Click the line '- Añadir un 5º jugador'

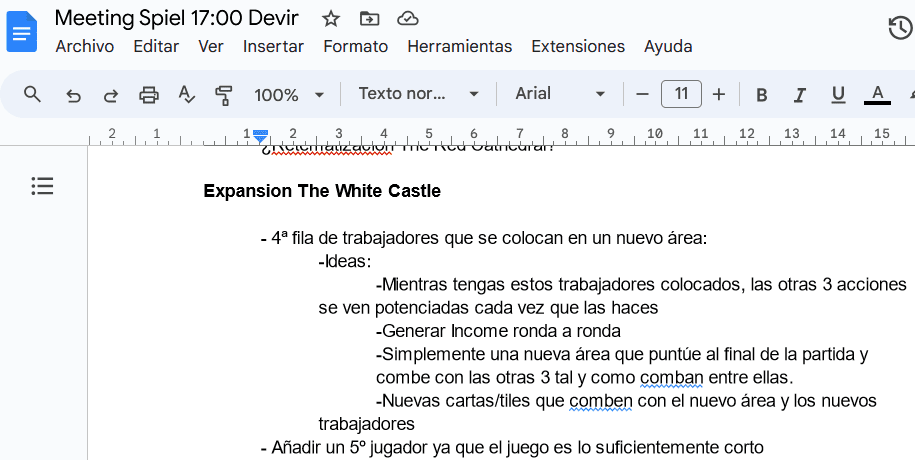click(x=512, y=448)
